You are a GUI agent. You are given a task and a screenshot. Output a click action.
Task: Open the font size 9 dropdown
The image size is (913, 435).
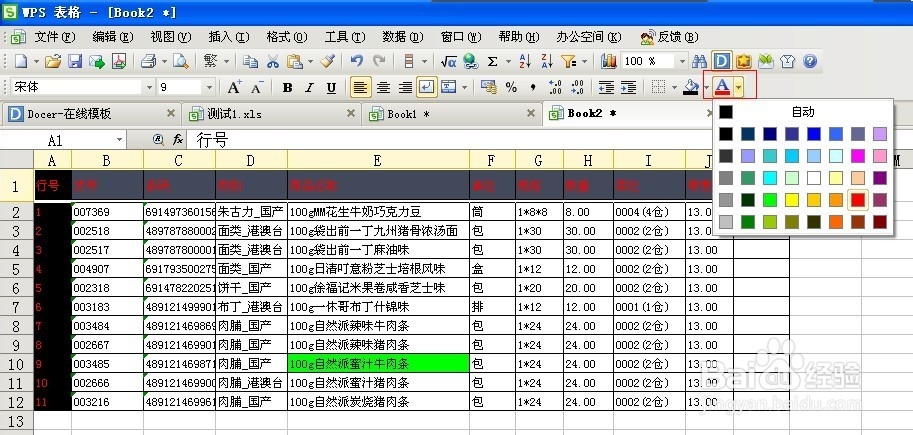click(210, 87)
